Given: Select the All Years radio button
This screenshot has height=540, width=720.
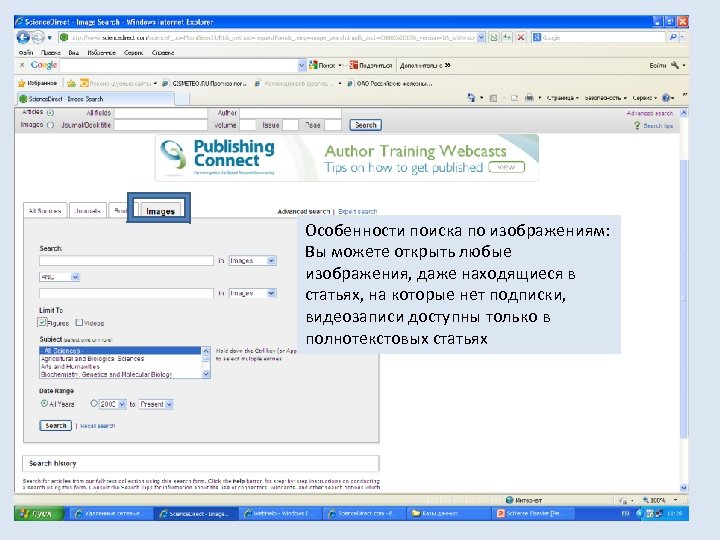Looking at the screenshot, I should (44, 404).
